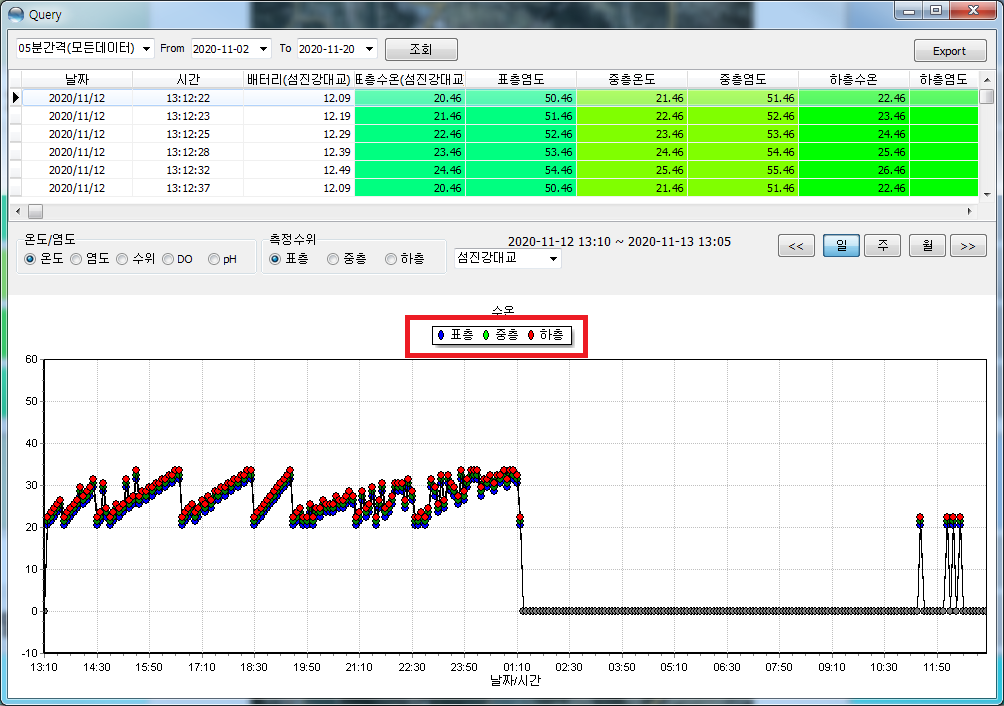The height and width of the screenshot is (706, 1004).
Task: Switch chart range to 월 (month)
Action: click(x=927, y=246)
